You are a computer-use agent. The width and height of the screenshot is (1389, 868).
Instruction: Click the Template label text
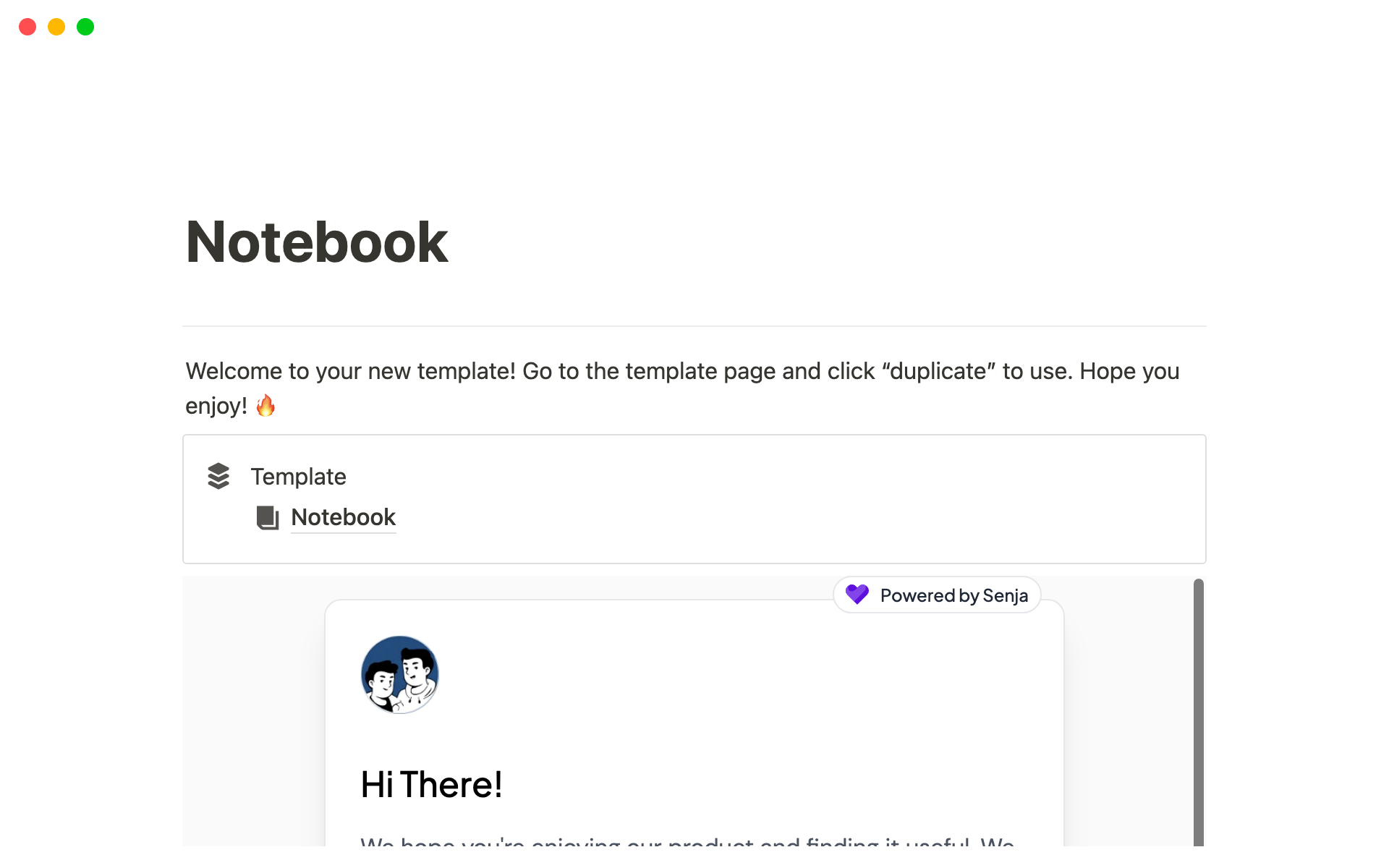(299, 476)
